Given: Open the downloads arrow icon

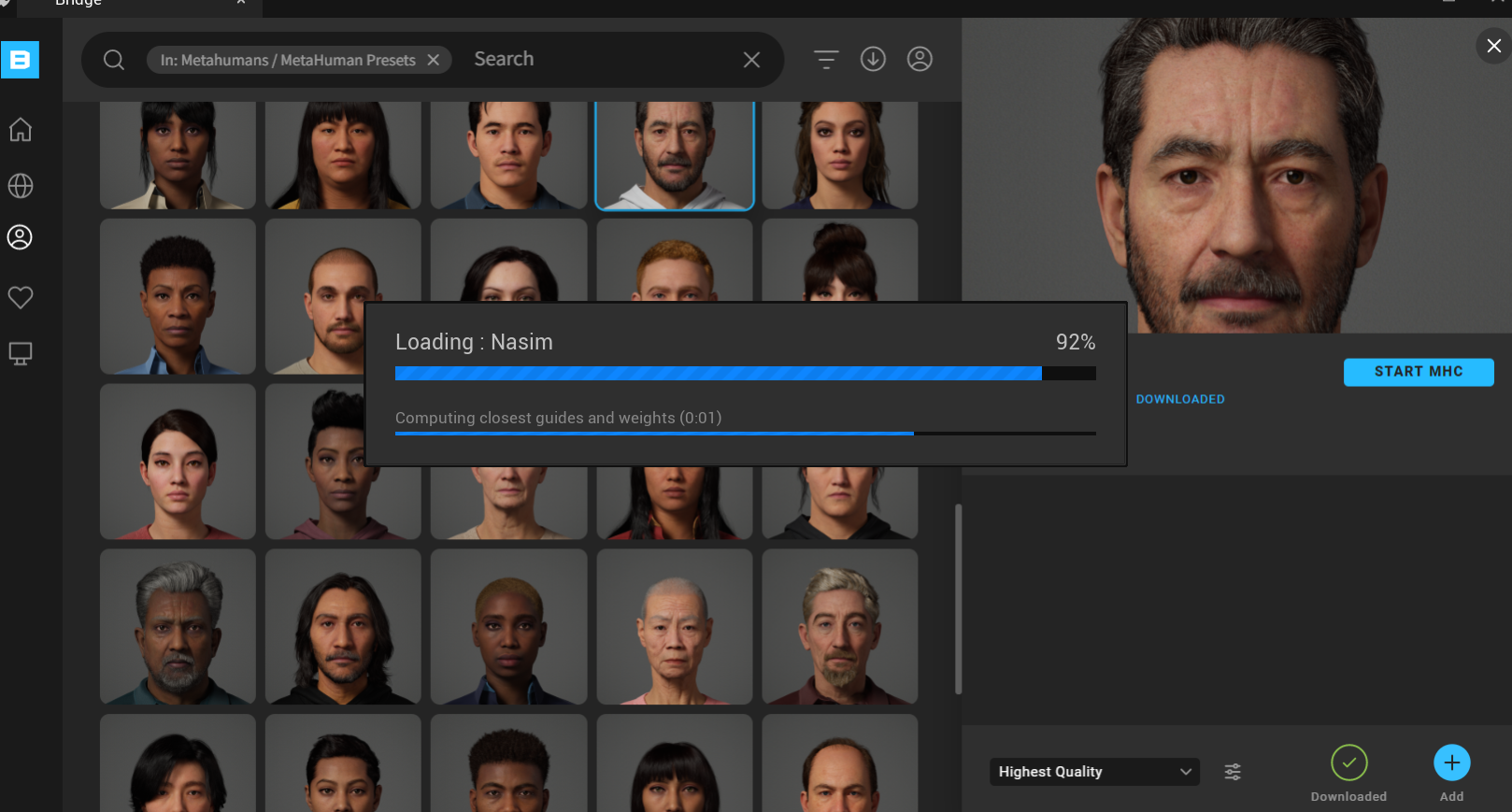Looking at the screenshot, I should tap(873, 60).
